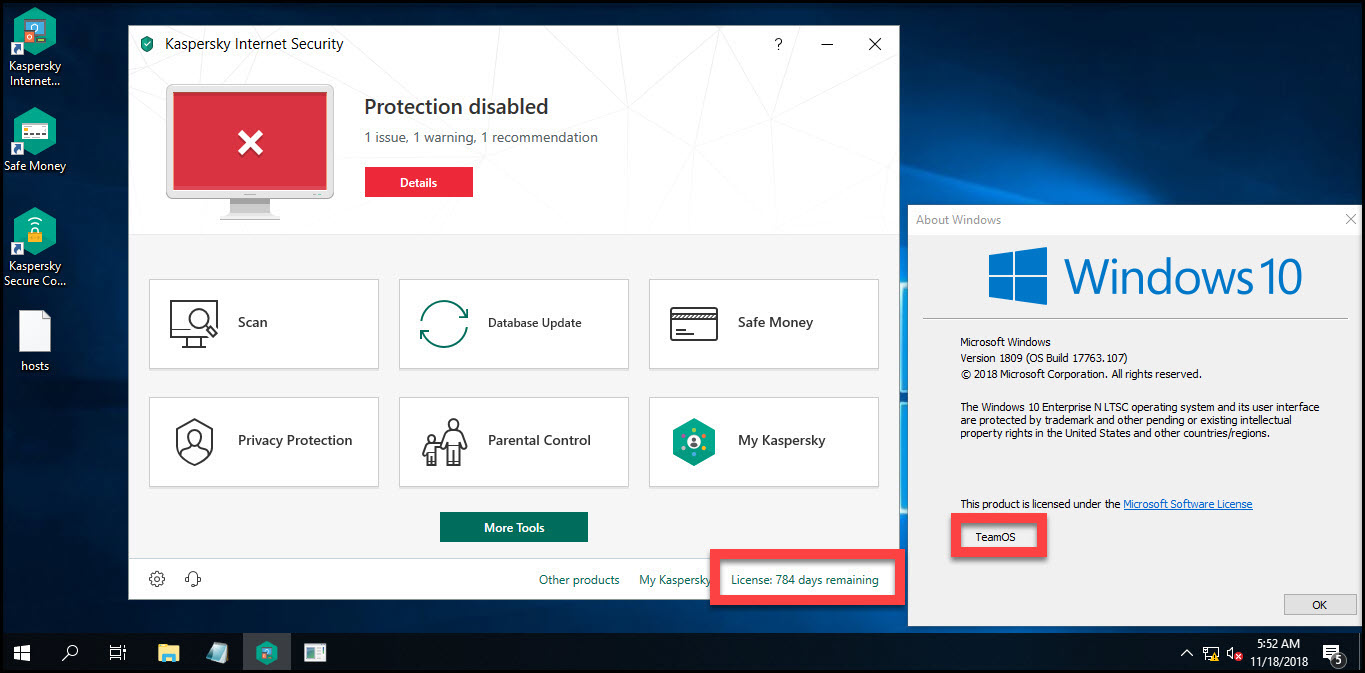Click the red protection disabled monitor image
This screenshot has width=1365, height=673.
click(x=250, y=150)
